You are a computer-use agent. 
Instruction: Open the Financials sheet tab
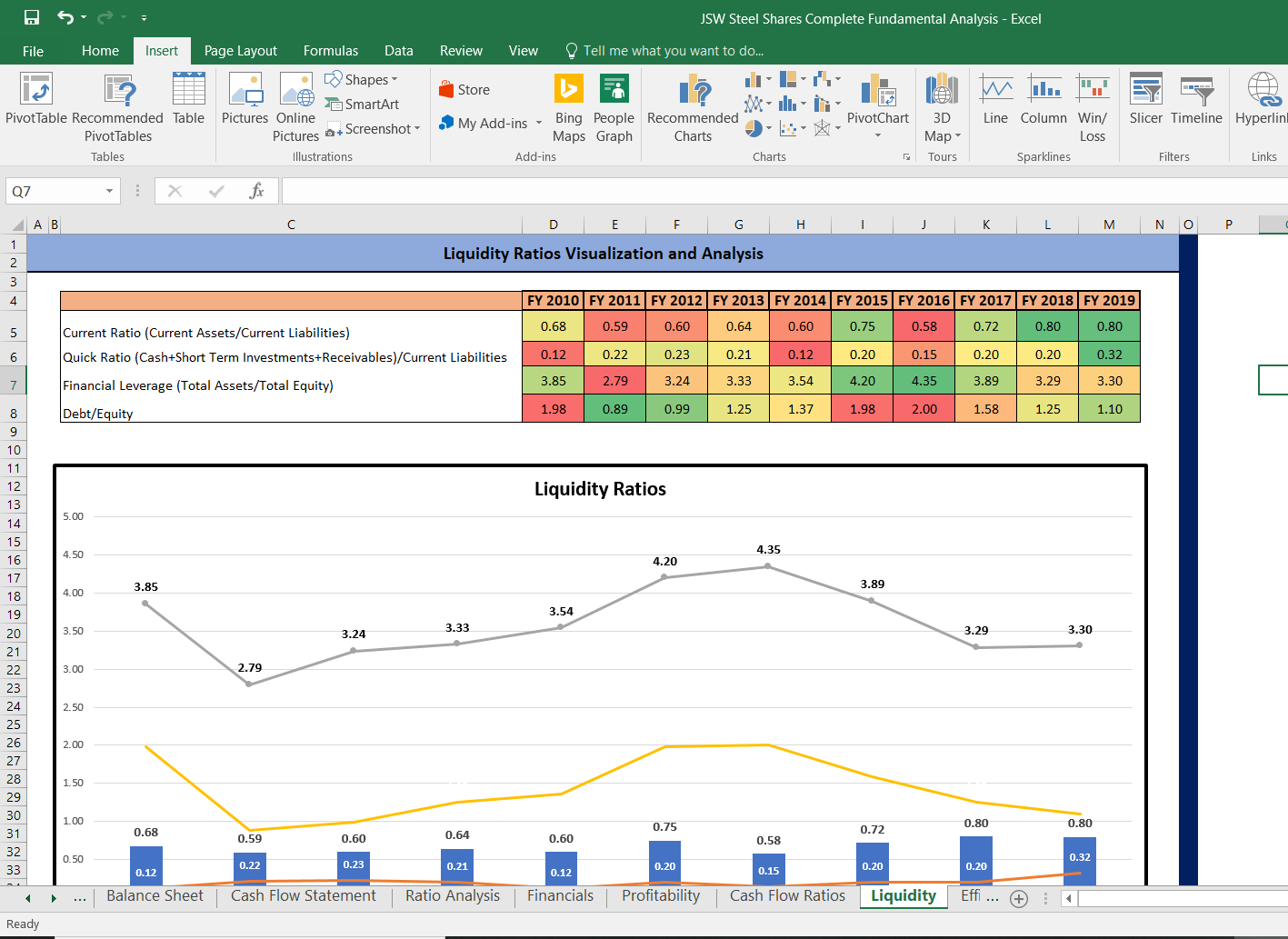pos(560,895)
